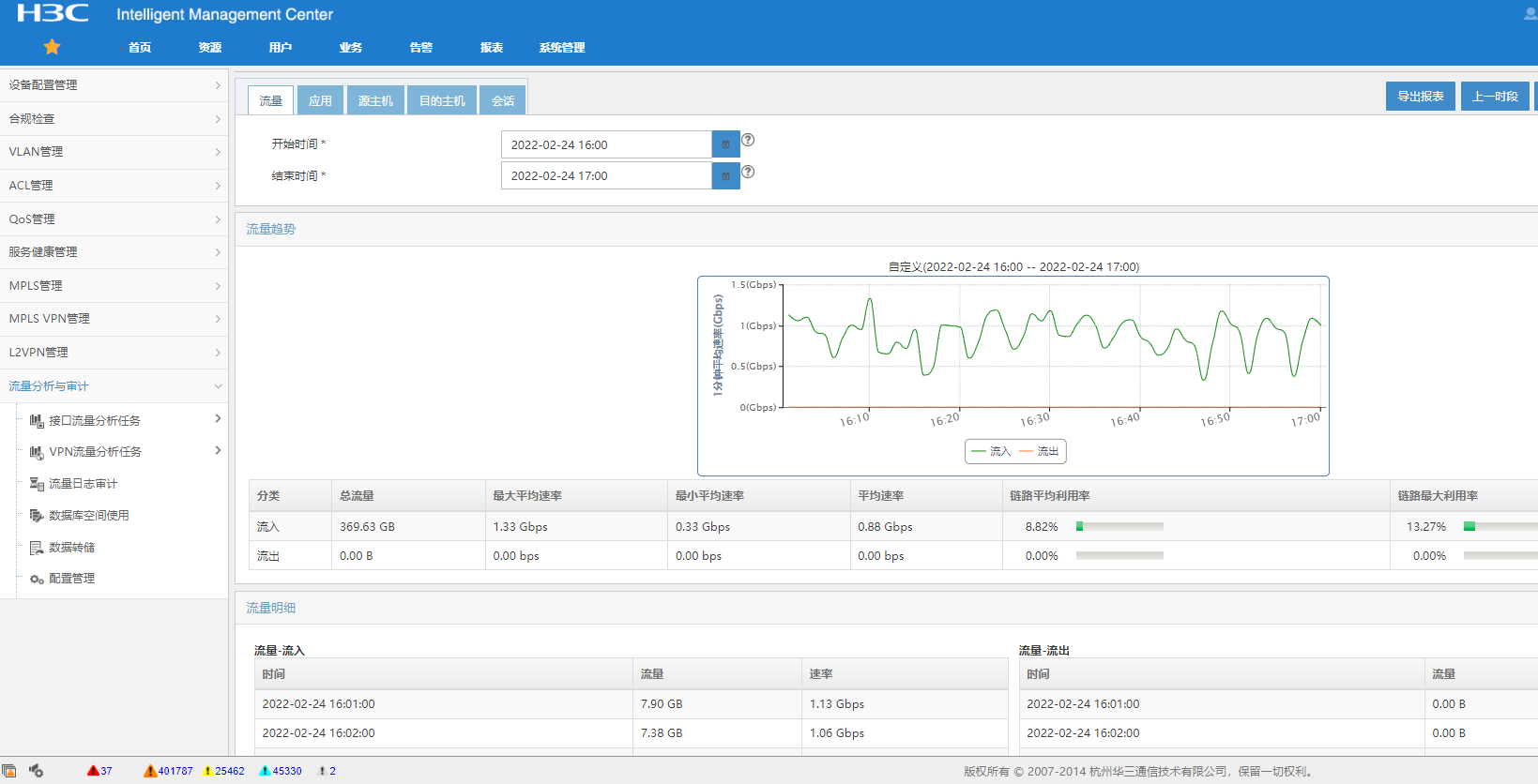This screenshot has height=784, width=1538.
Task: Click the red critical alarm icon
Action: (93, 771)
